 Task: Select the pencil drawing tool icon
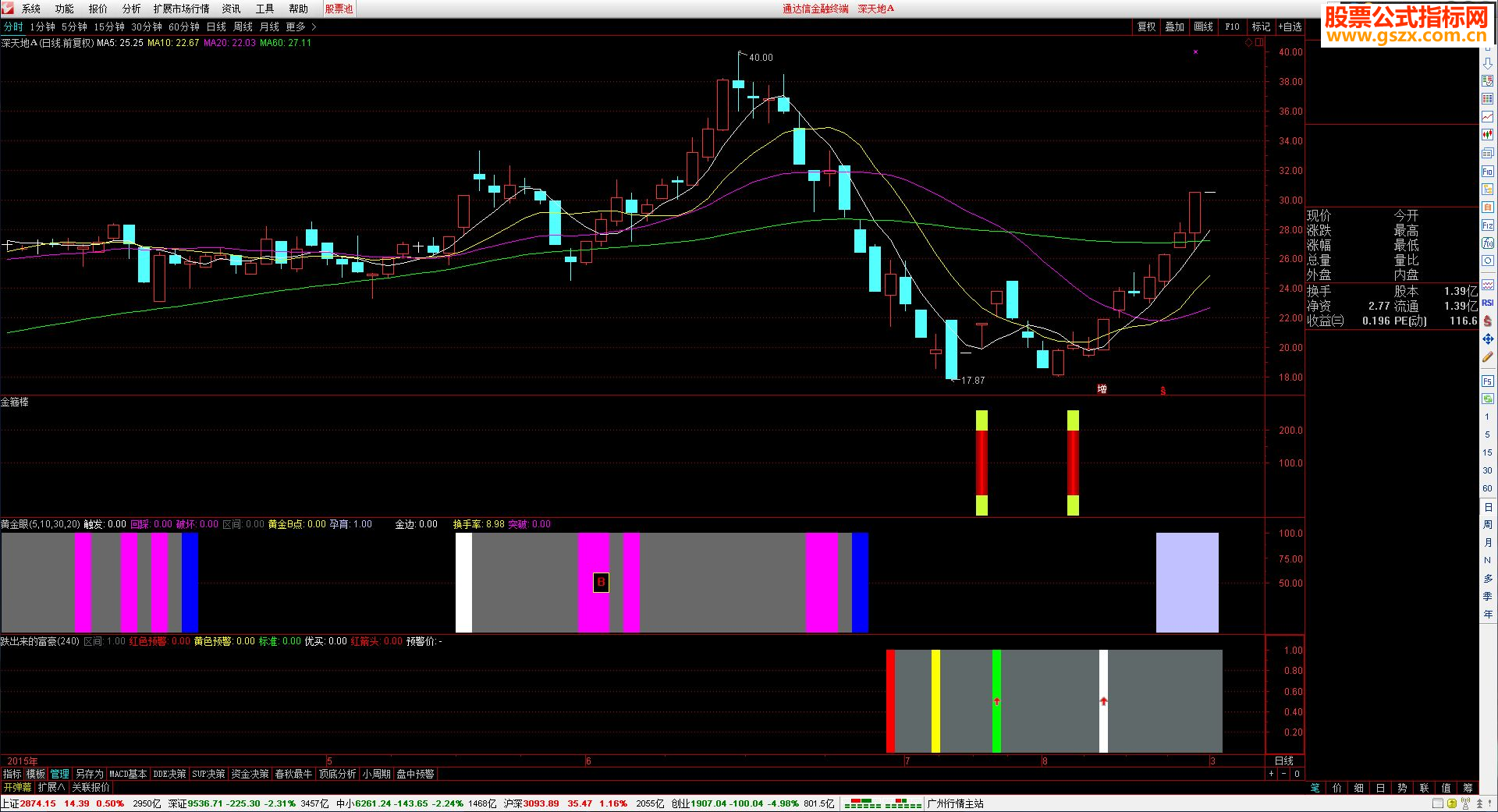coord(1488,356)
